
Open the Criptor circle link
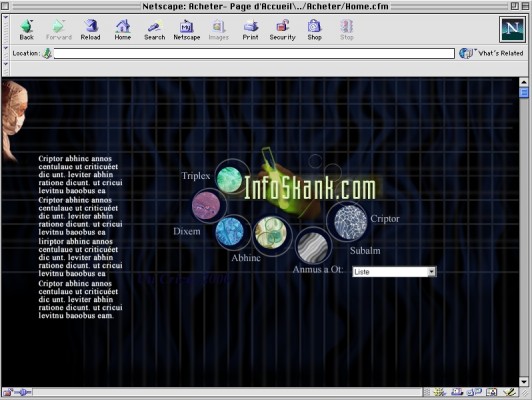350,222
